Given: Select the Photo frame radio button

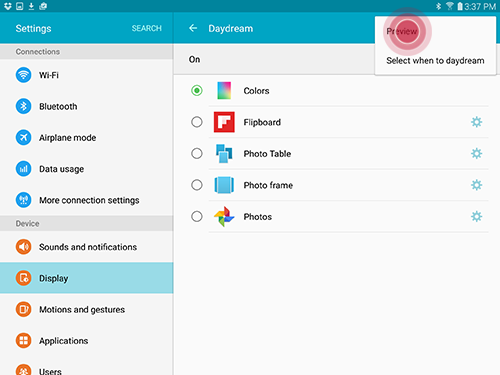Looking at the screenshot, I should pos(197,185).
